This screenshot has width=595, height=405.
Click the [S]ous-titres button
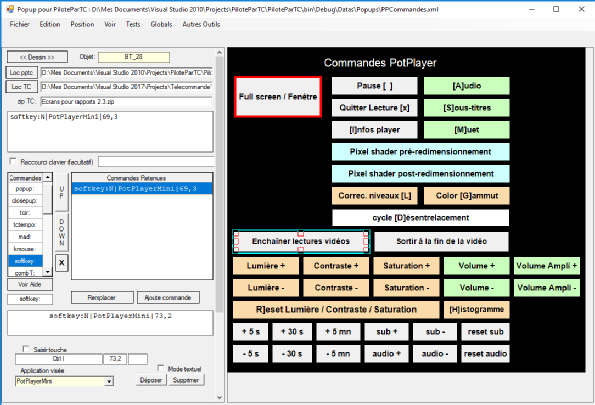(466, 108)
